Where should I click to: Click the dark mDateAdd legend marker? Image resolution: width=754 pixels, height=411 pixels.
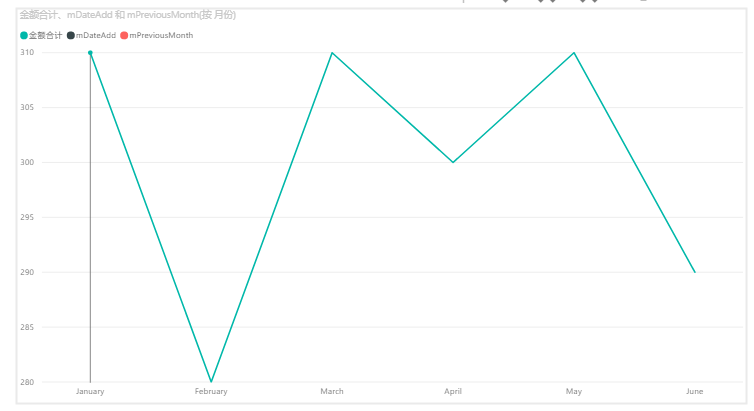(x=71, y=36)
